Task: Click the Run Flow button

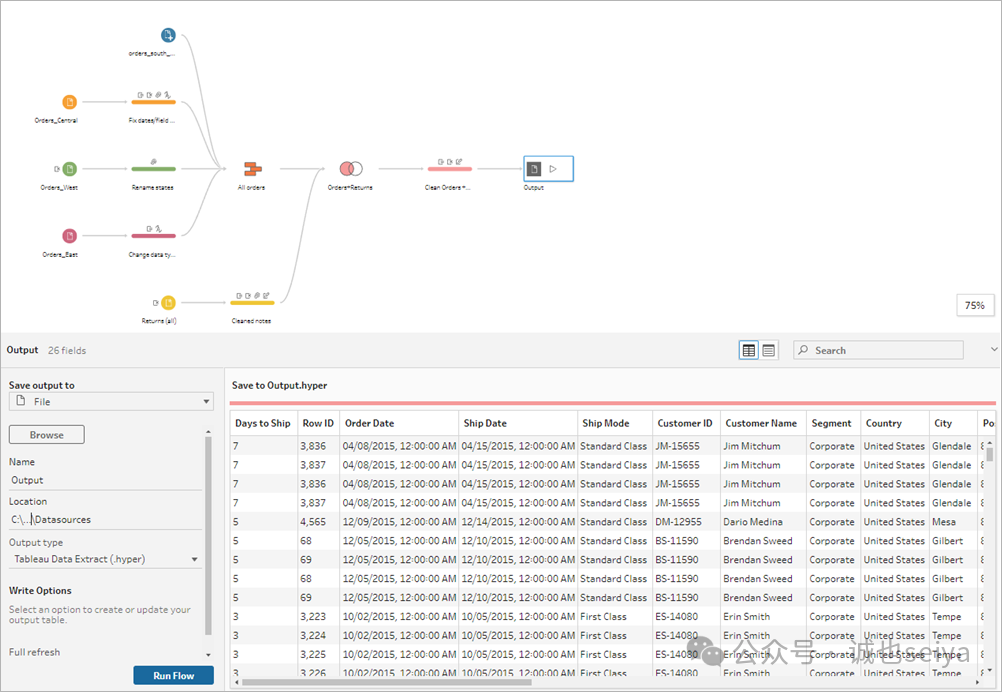Action: (174, 675)
